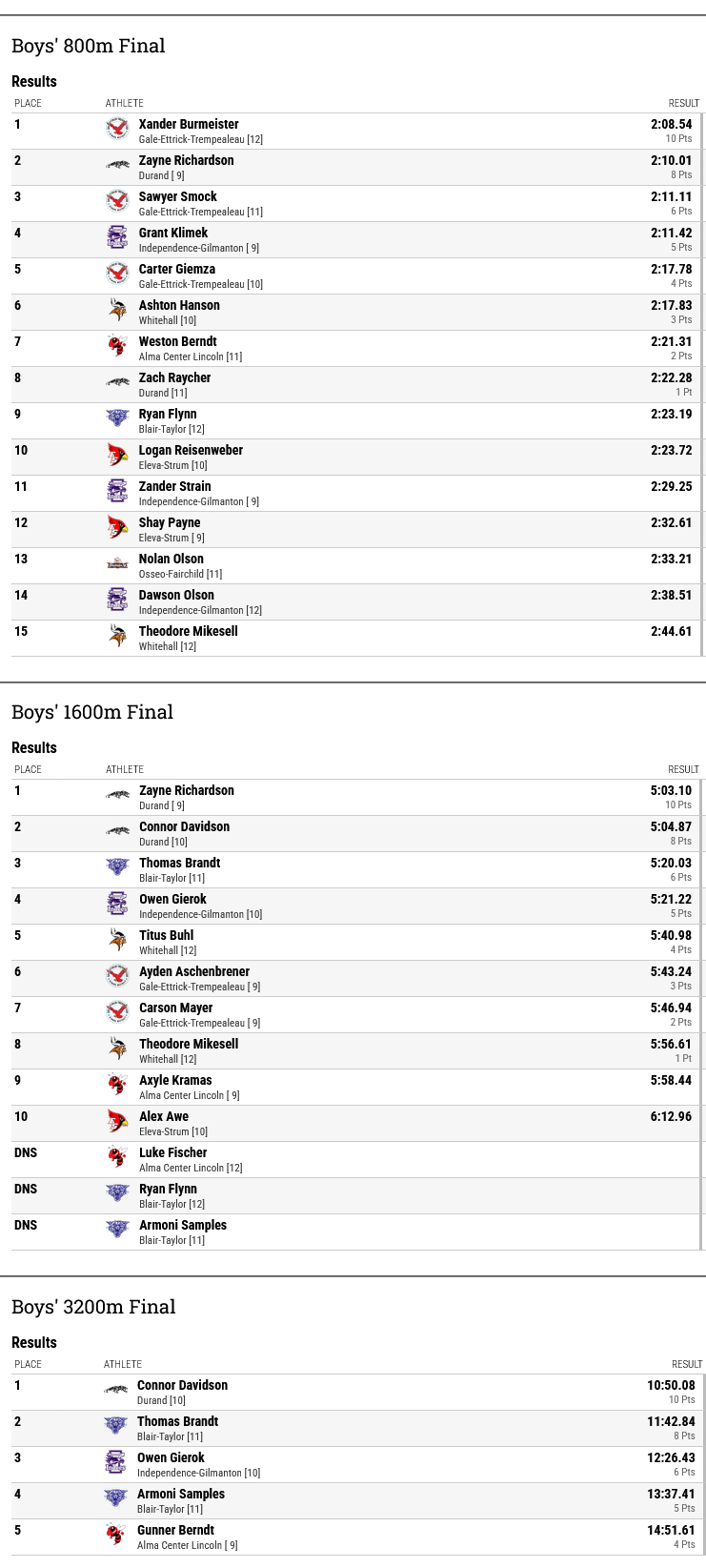Open Sawyer Smock athlete link
Viewport: 706px width, 1568px height.
[178, 196]
